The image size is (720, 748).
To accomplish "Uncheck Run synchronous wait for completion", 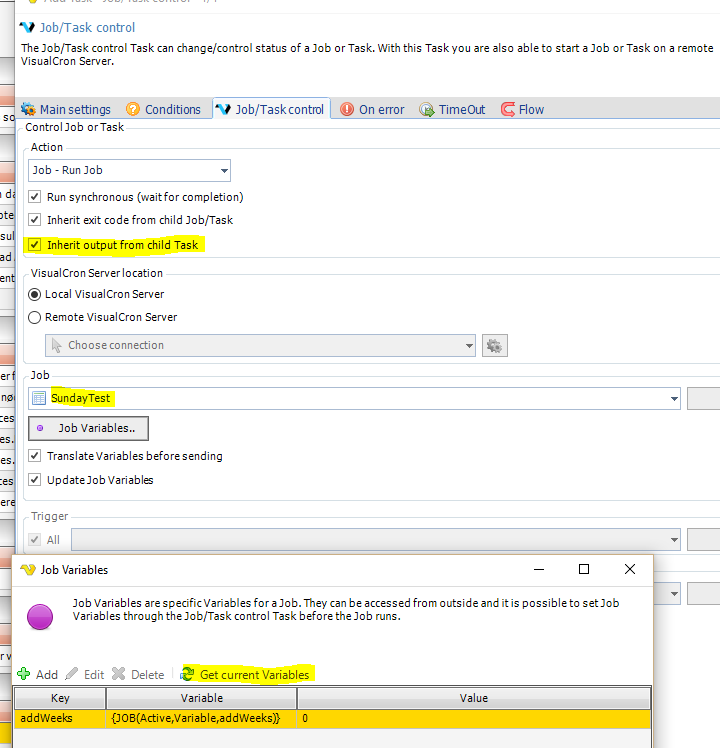I will (36, 197).
